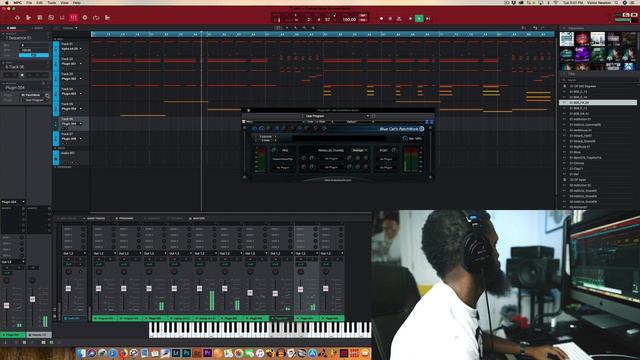
Task: Open the Help menu
Action: [77, 2]
